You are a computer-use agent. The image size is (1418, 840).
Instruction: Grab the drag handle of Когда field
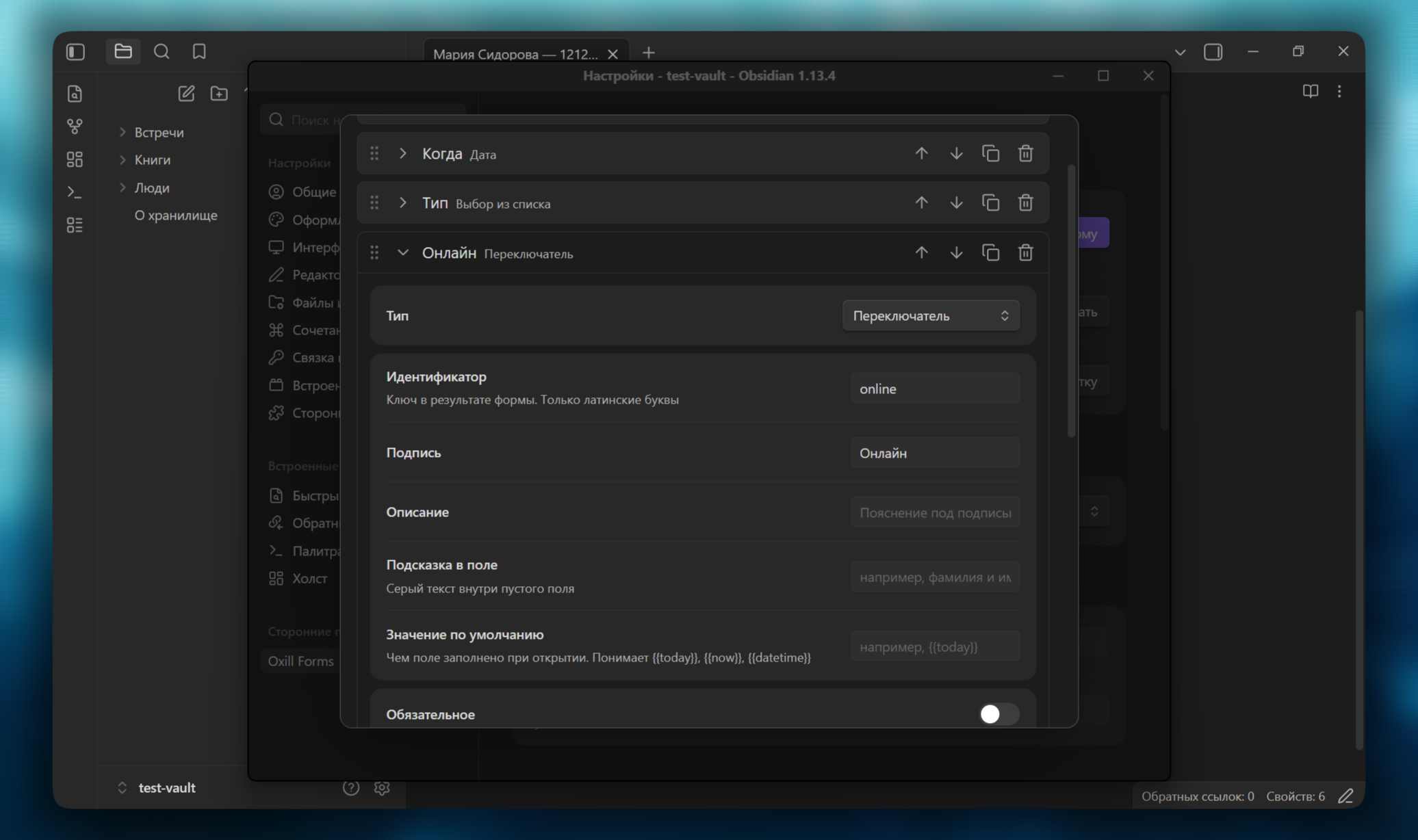(x=374, y=153)
